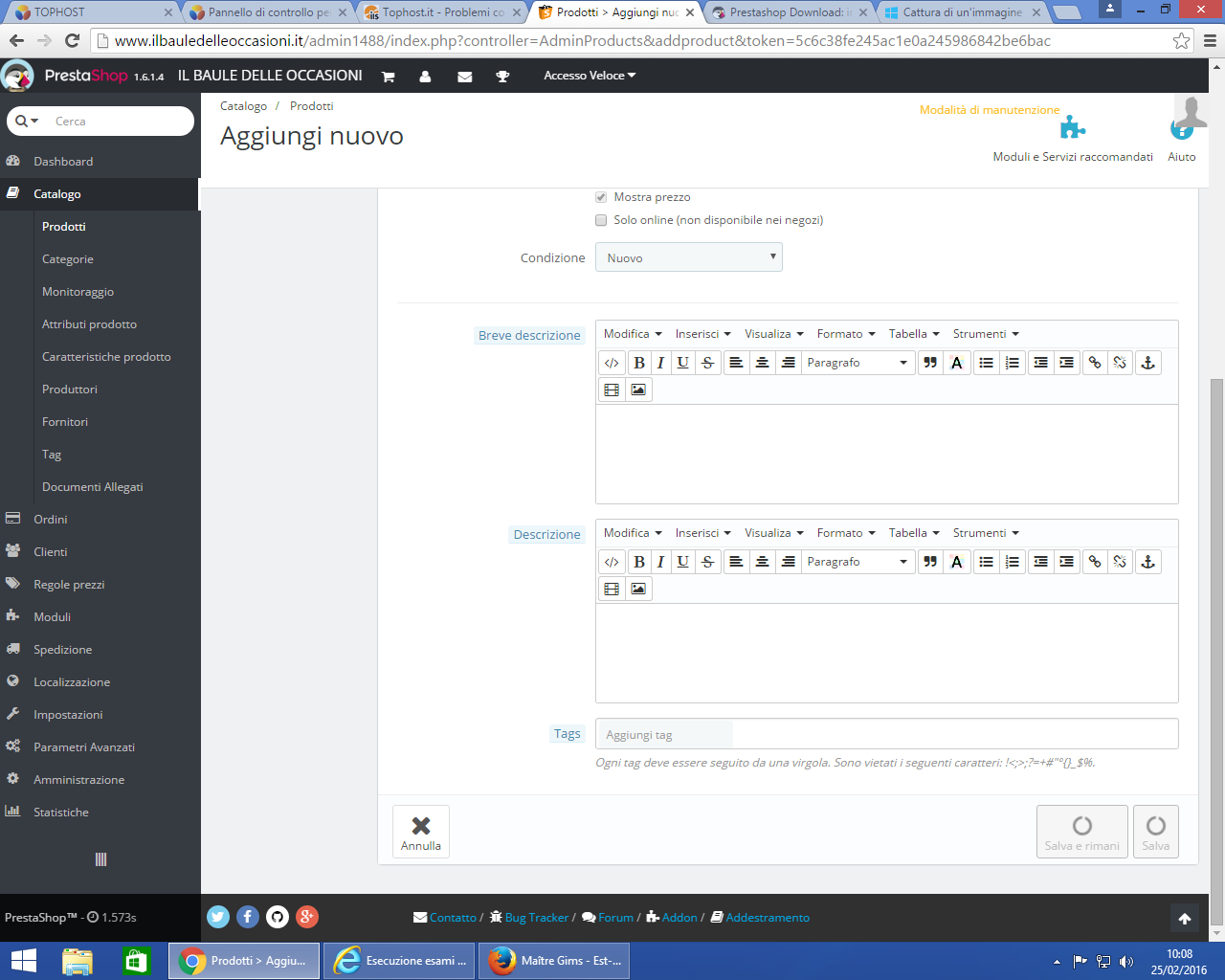Open the shopping cart icon in header
1225x980 pixels.
pyautogui.click(x=389, y=77)
